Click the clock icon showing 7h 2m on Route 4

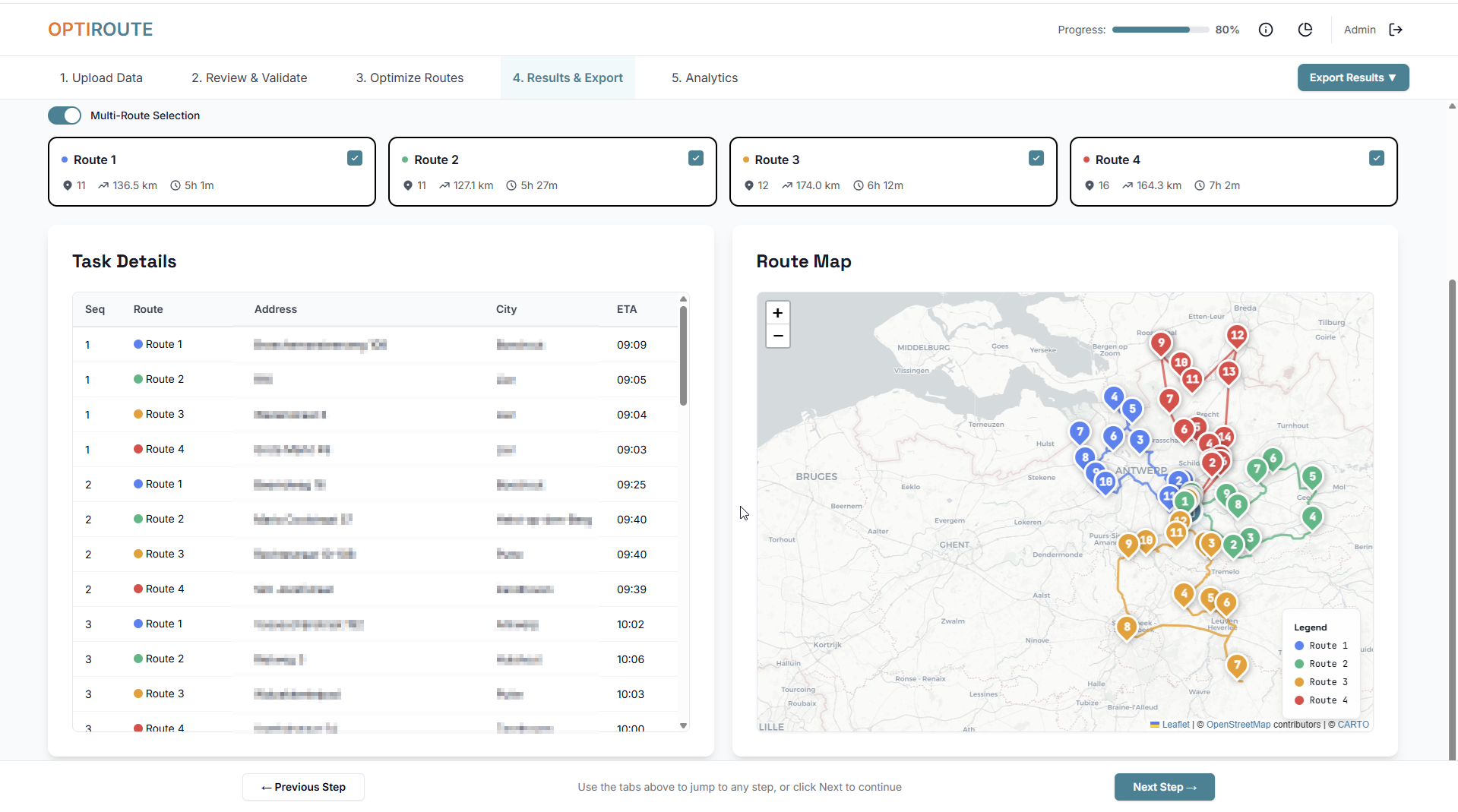click(1200, 185)
